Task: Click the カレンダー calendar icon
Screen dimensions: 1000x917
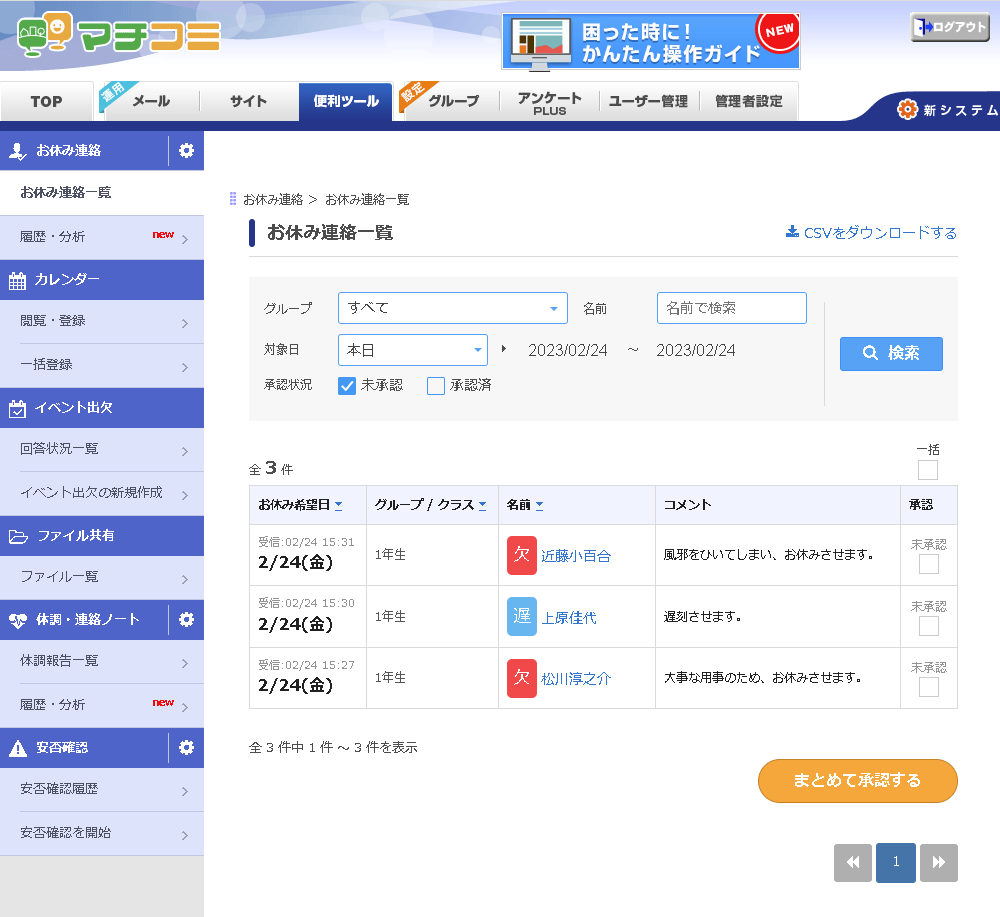Action: tap(18, 281)
